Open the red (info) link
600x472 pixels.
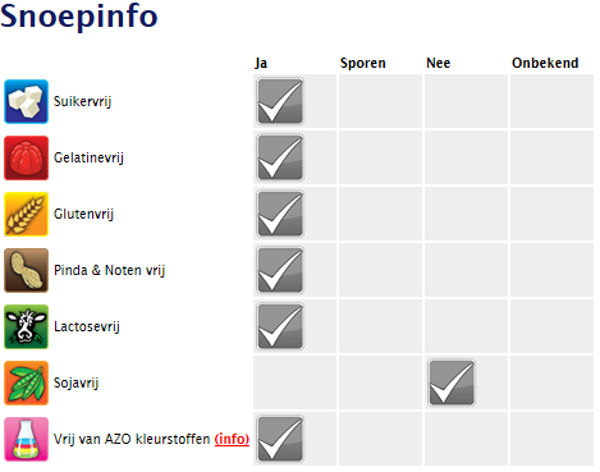pyautogui.click(x=232, y=439)
